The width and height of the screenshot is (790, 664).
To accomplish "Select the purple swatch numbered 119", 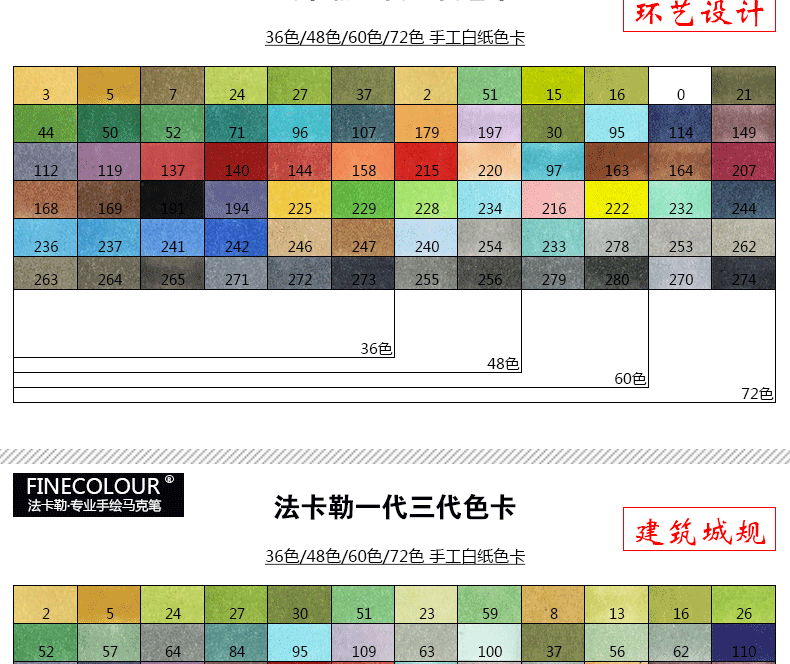I will (x=109, y=162).
